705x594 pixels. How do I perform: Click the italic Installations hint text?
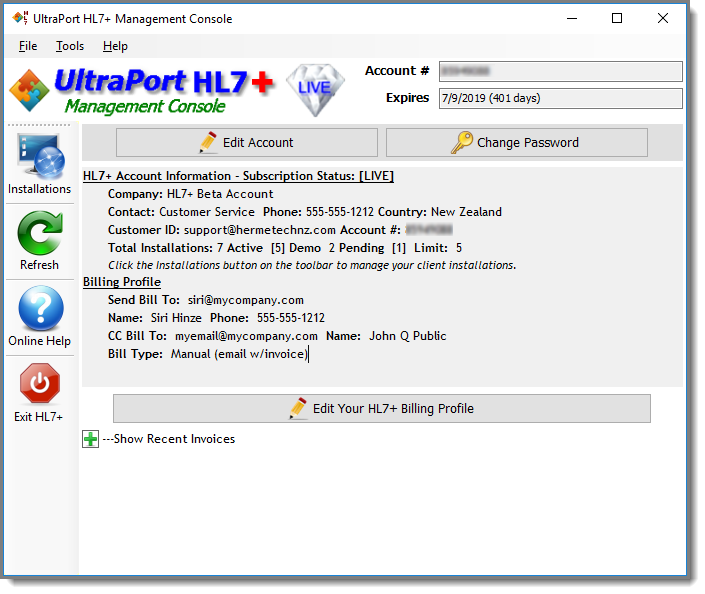click(312, 265)
